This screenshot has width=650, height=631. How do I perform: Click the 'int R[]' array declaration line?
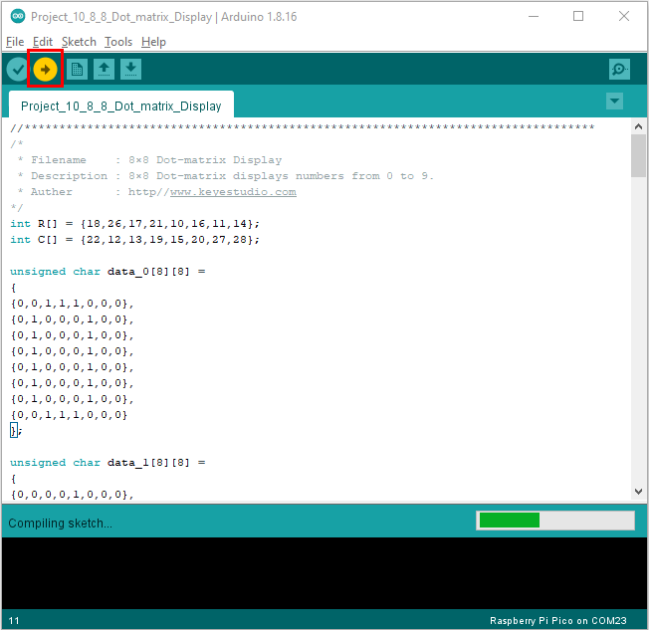(135, 224)
